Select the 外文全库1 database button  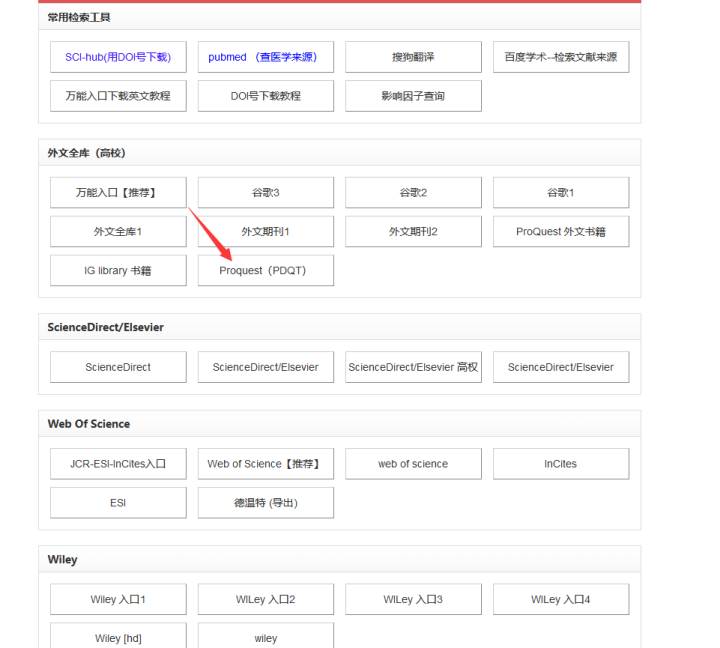(118, 231)
